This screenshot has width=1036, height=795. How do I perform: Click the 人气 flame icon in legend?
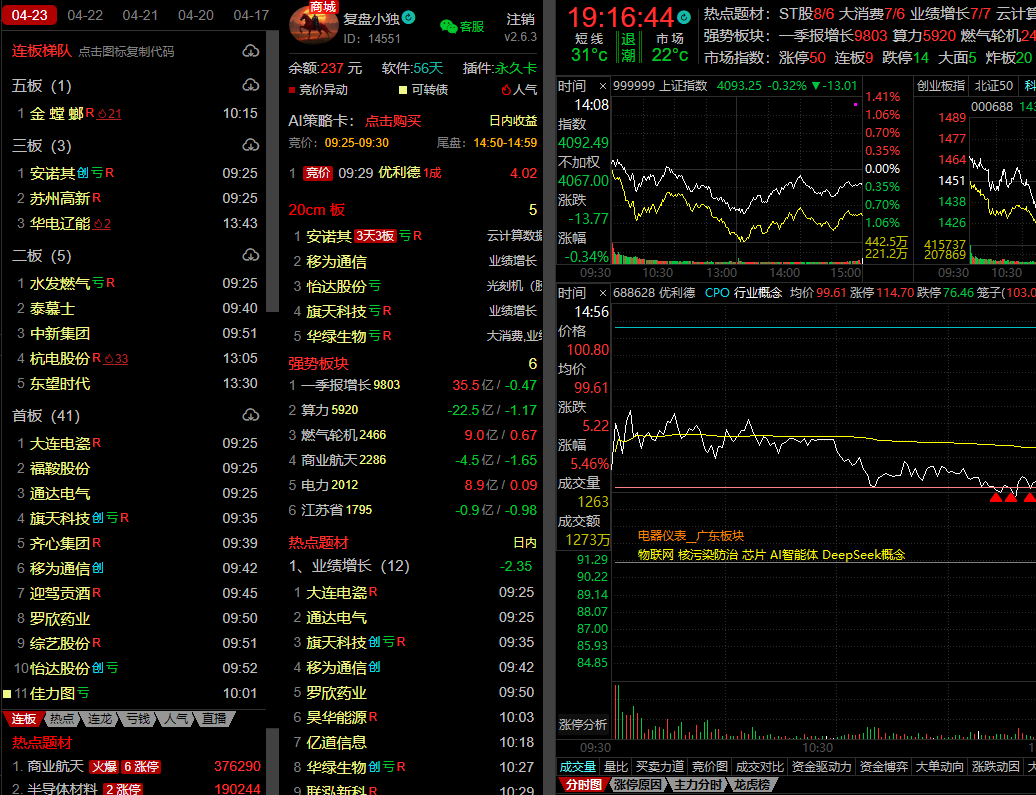[x=506, y=90]
